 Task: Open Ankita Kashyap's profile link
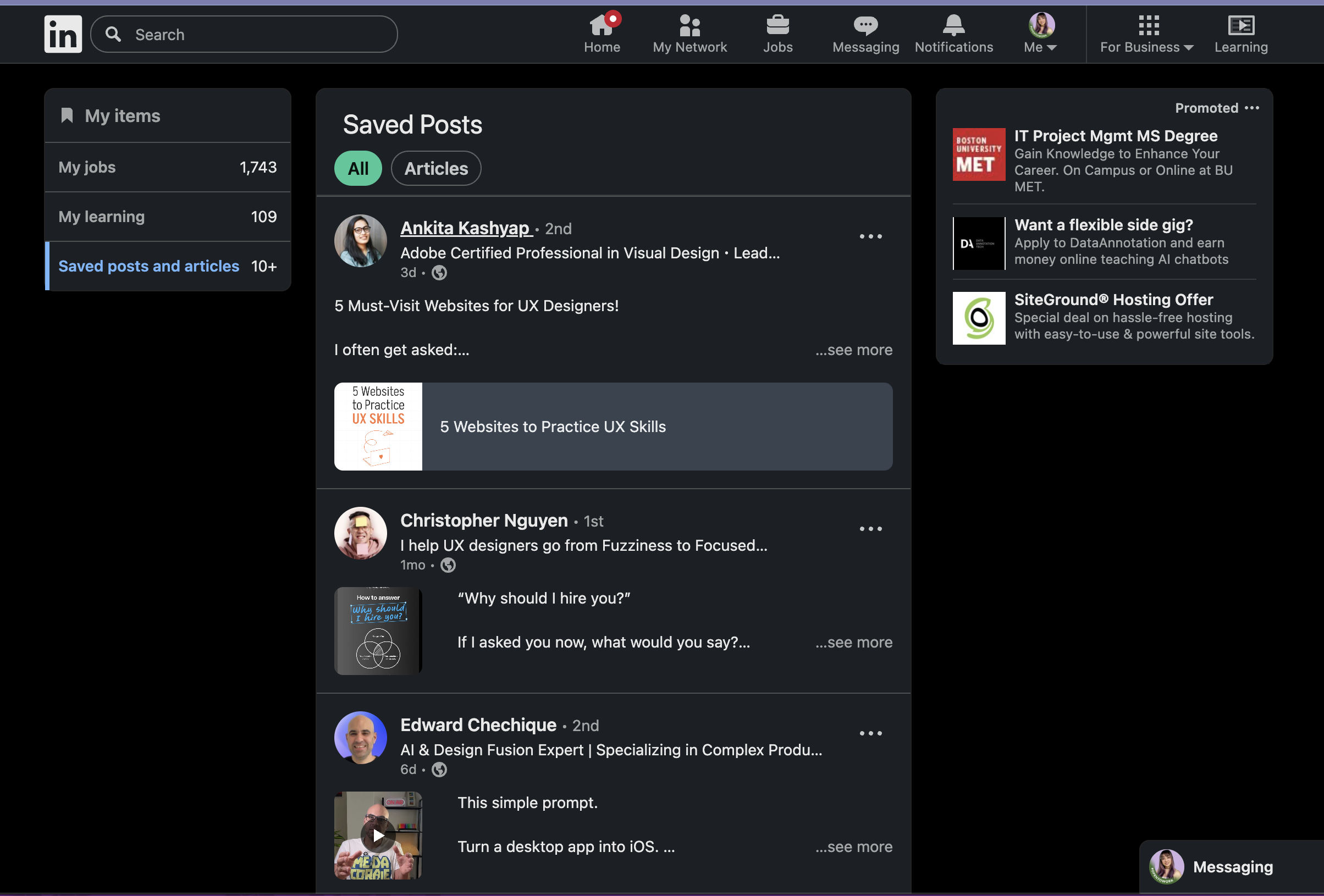click(x=466, y=229)
